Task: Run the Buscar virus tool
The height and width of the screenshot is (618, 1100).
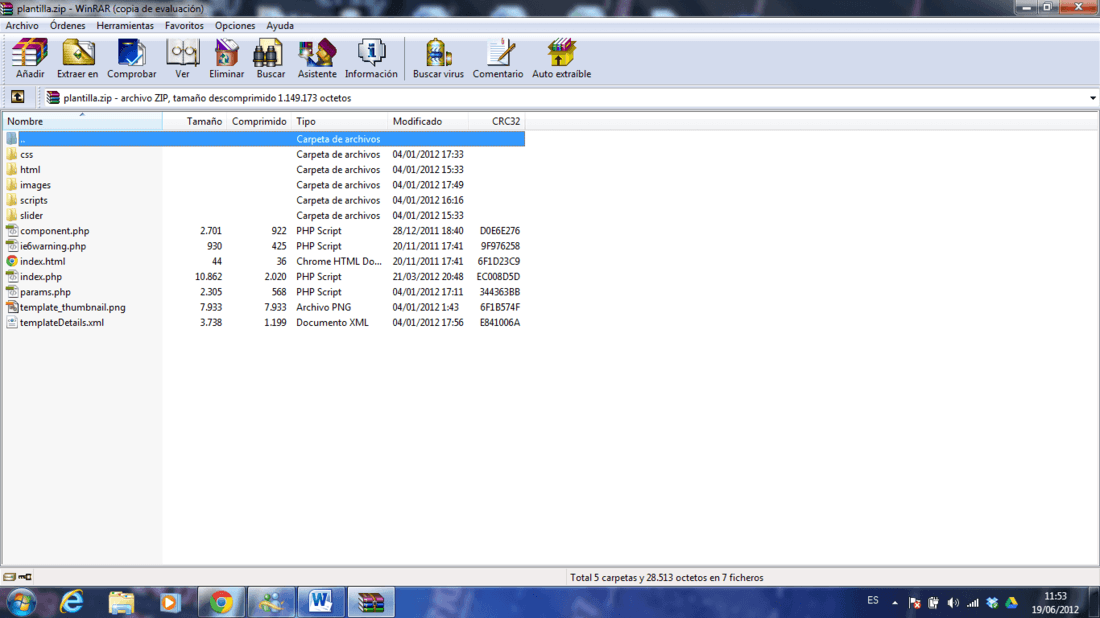Action: point(438,59)
